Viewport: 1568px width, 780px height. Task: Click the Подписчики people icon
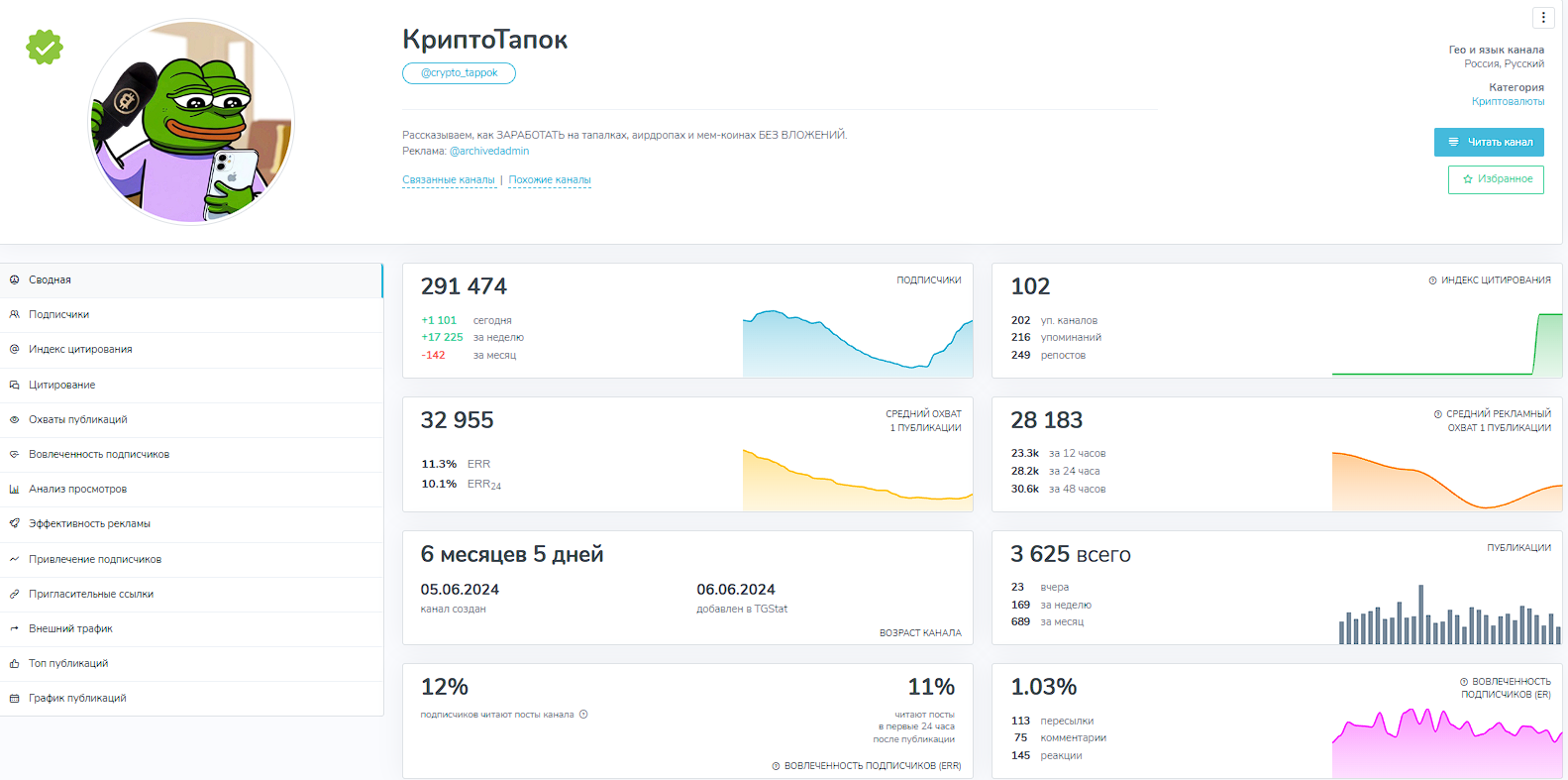coord(14,314)
